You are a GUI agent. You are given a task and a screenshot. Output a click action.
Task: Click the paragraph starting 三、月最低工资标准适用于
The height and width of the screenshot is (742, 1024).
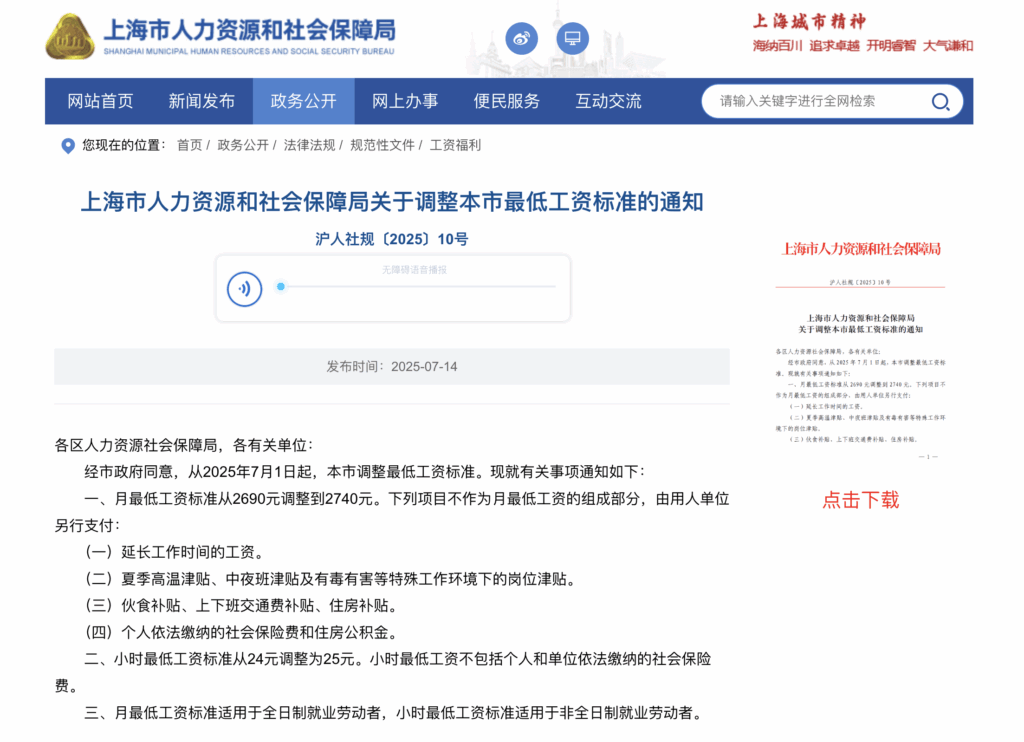click(396, 713)
